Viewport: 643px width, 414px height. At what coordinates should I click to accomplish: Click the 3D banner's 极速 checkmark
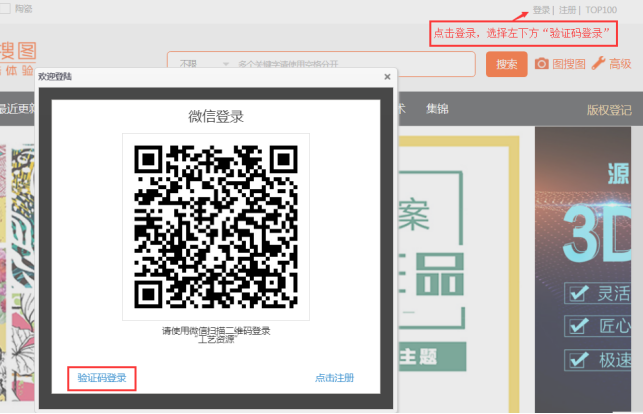point(579,359)
